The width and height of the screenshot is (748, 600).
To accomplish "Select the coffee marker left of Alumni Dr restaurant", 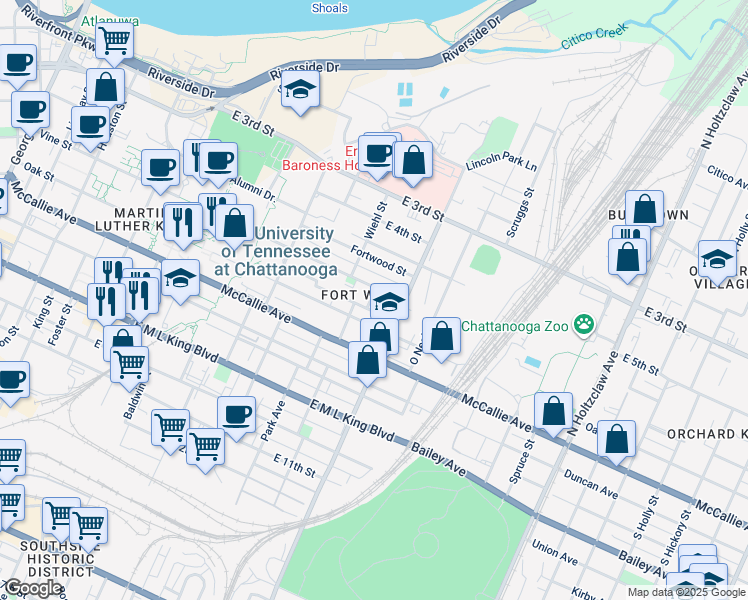I will (x=161, y=168).
